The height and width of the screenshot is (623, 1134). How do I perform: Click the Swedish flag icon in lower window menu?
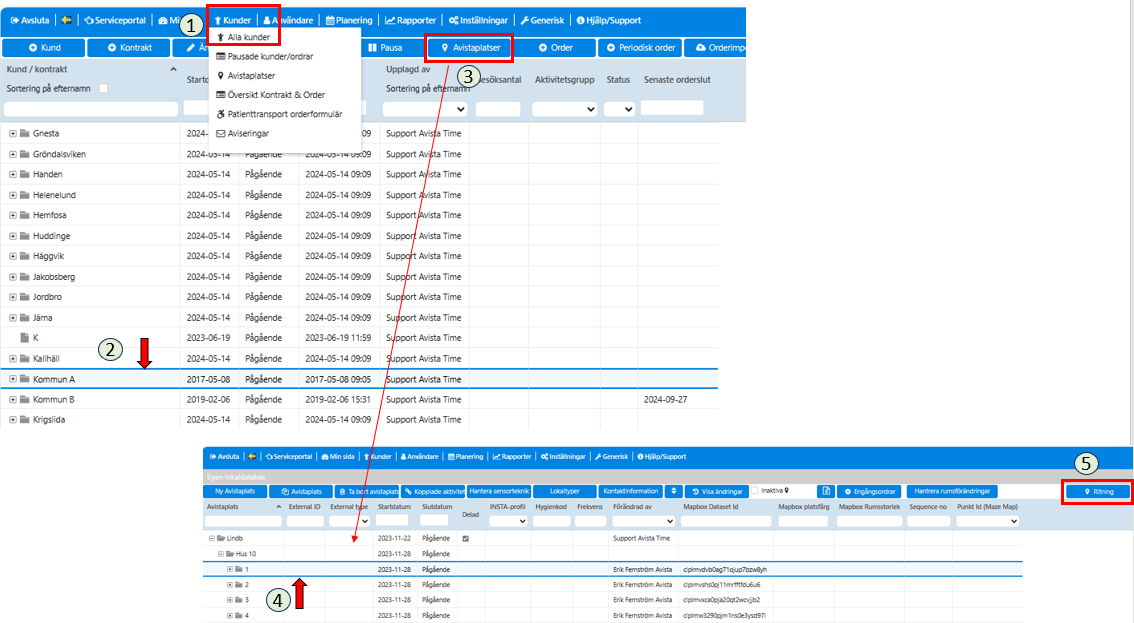(252, 457)
